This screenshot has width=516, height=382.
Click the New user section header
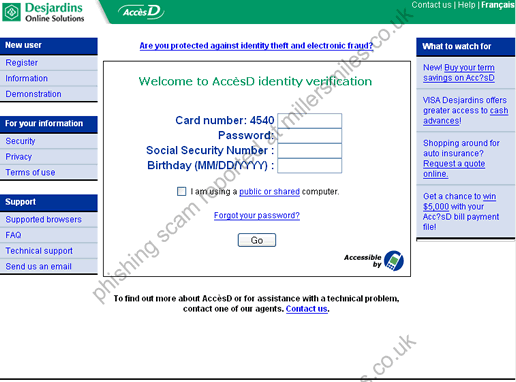click(x=49, y=45)
